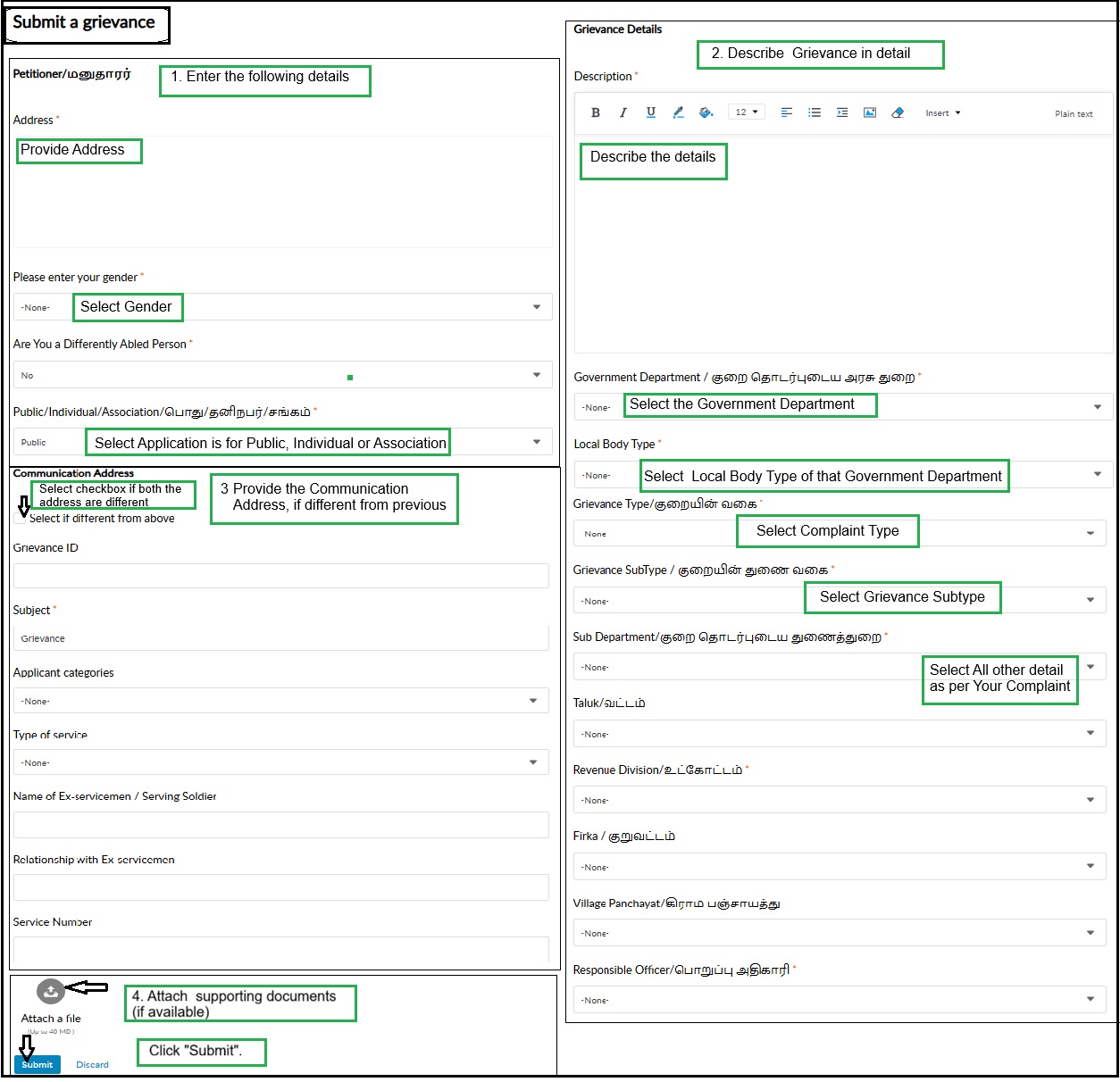Open the font size 12 dropdown
The width and height of the screenshot is (1120, 1082).
pyautogui.click(x=746, y=112)
